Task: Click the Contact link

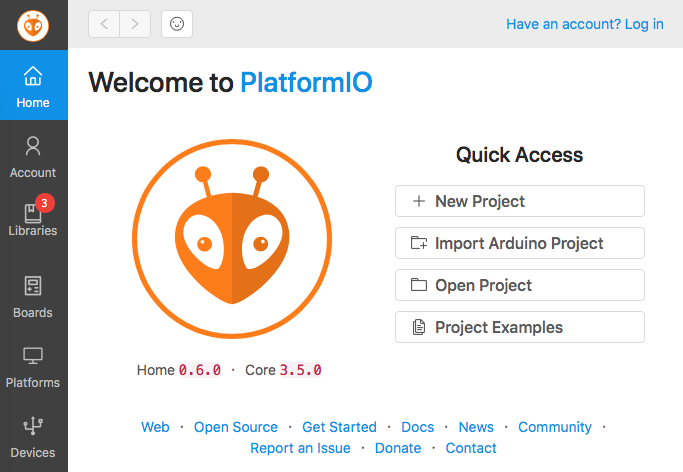Action: coord(471,448)
